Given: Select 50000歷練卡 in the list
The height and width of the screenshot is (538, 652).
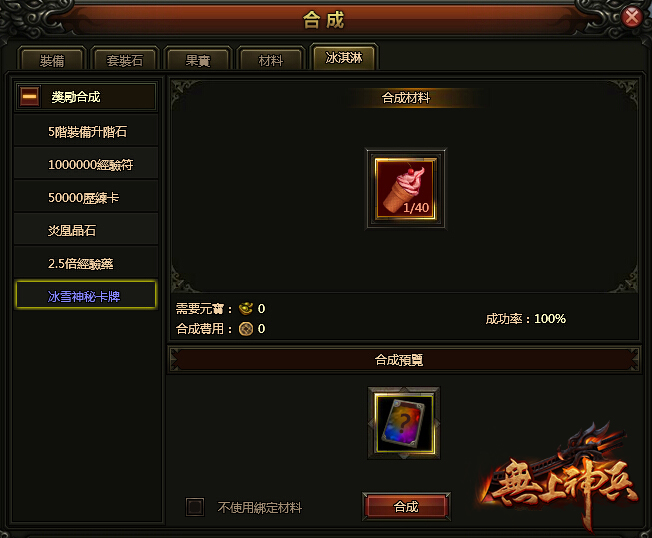Looking at the screenshot, I should point(86,197).
